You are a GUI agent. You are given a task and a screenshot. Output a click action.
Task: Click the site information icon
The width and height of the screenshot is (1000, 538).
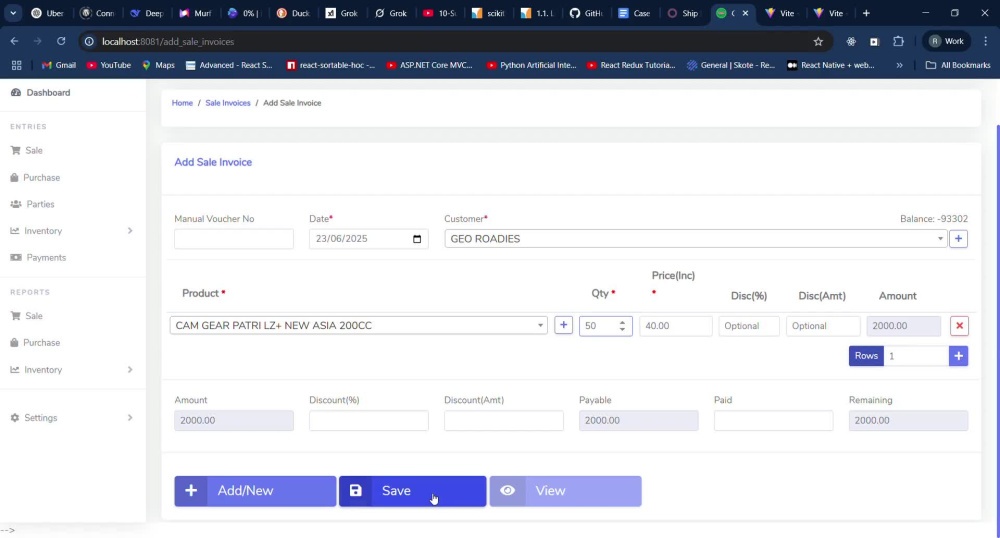tap(89, 41)
